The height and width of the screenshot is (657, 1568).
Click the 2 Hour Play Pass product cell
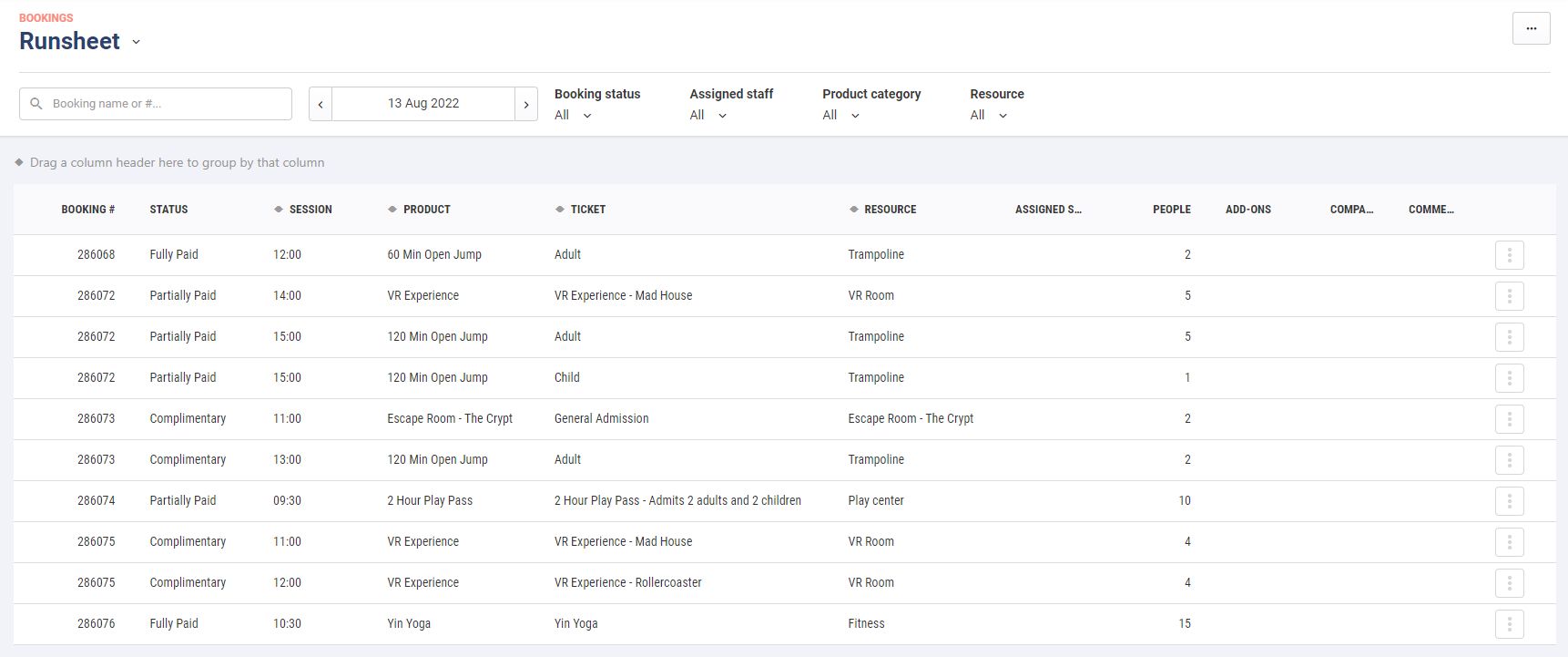pyautogui.click(x=430, y=501)
